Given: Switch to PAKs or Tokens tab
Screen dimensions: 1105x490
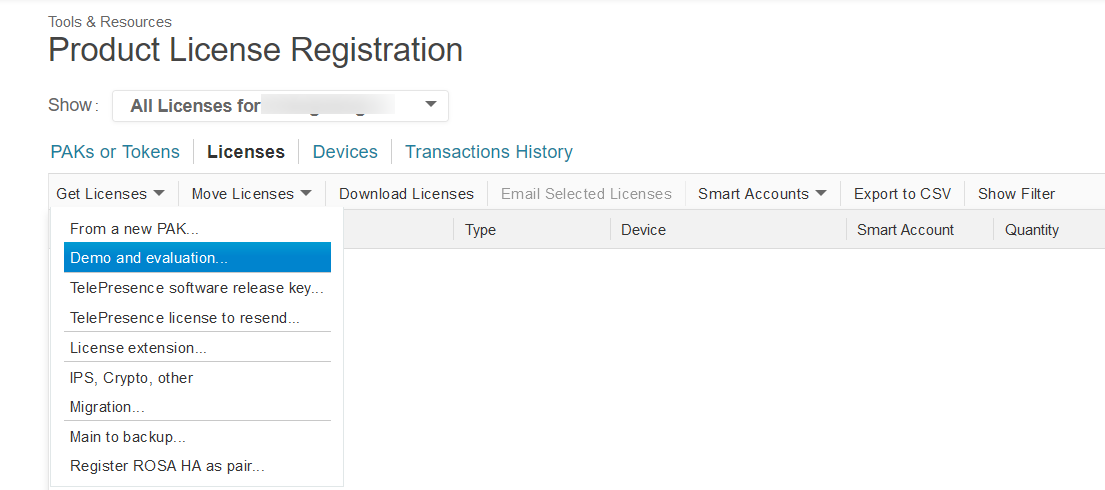Looking at the screenshot, I should [x=115, y=152].
